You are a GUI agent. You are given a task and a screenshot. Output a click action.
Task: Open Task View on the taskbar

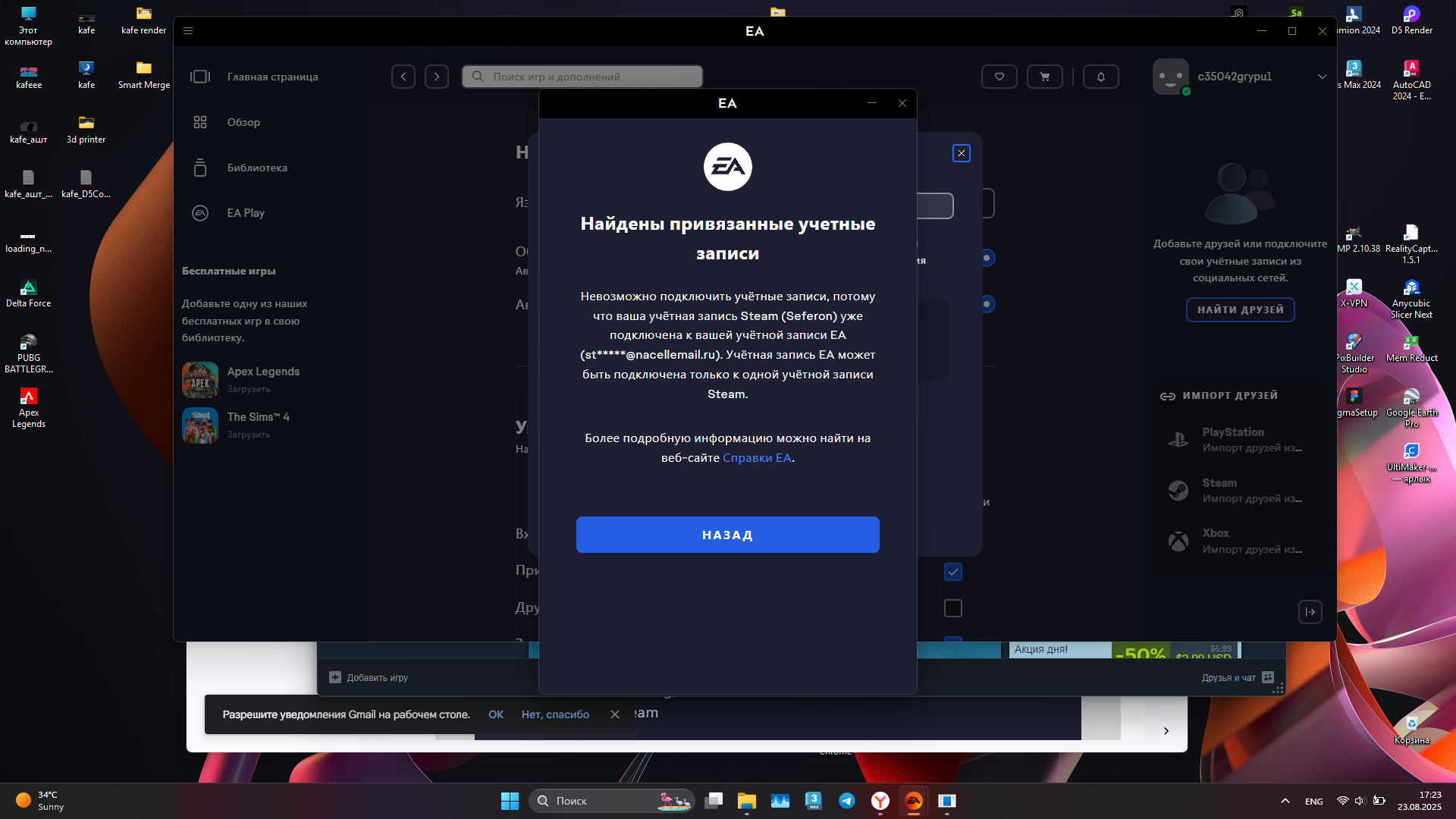714,801
